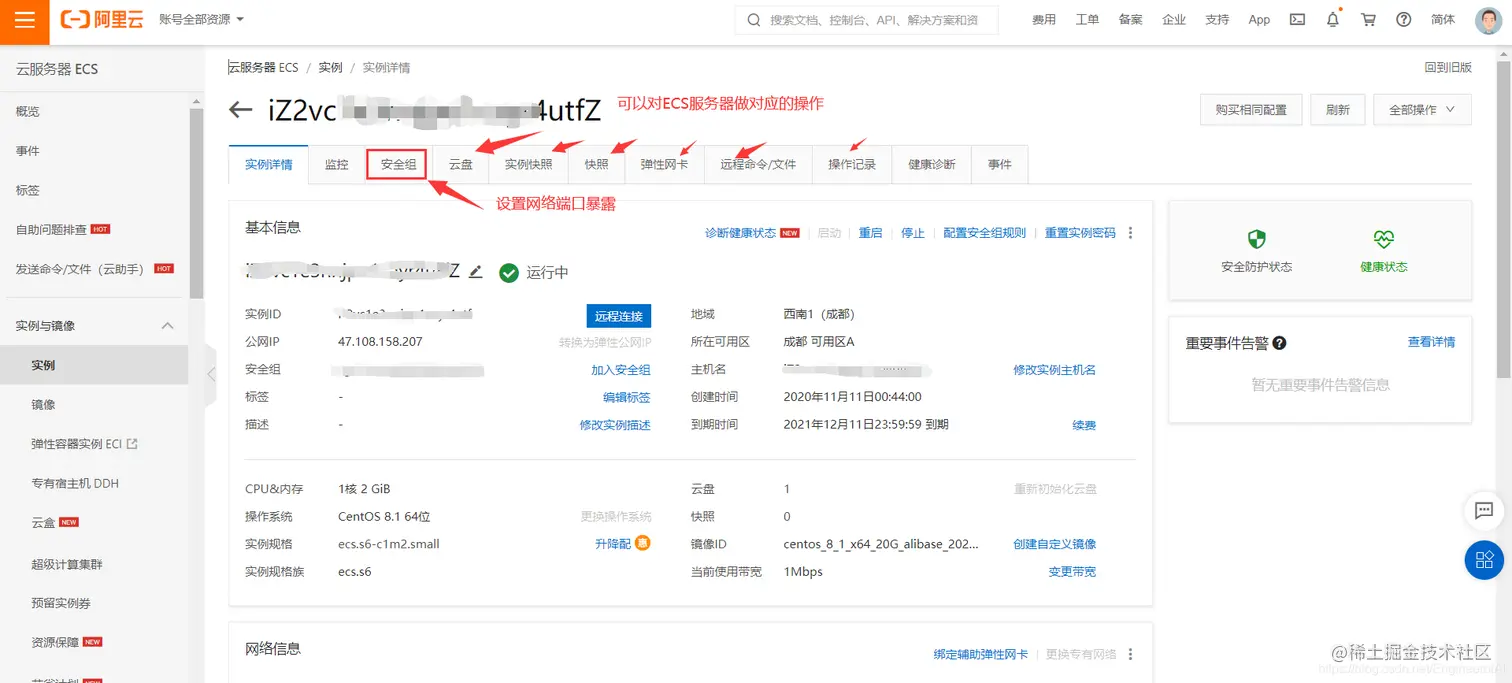
Task: Open the 全部操作 dropdown
Action: 1422,110
